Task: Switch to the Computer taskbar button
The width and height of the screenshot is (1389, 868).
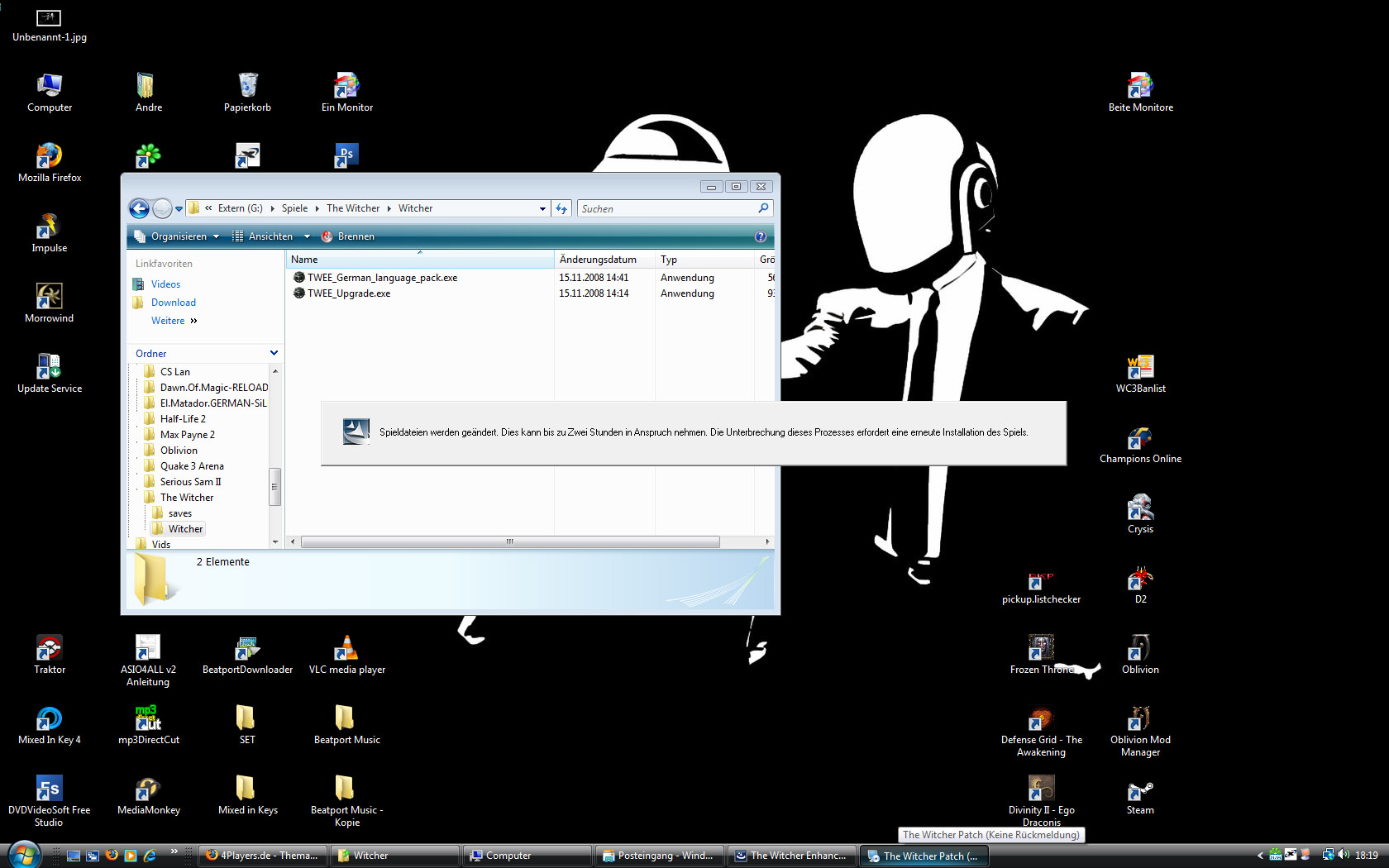Action: coord(527,856)
